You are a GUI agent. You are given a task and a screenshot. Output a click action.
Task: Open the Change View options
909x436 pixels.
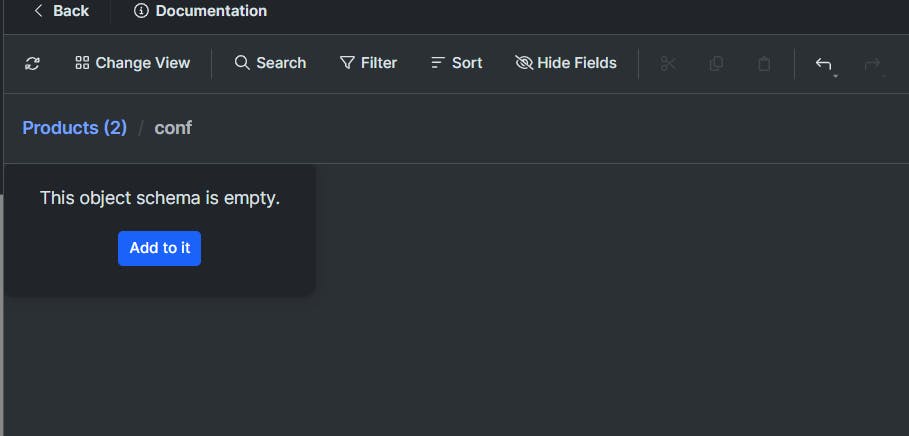[132, 63]
